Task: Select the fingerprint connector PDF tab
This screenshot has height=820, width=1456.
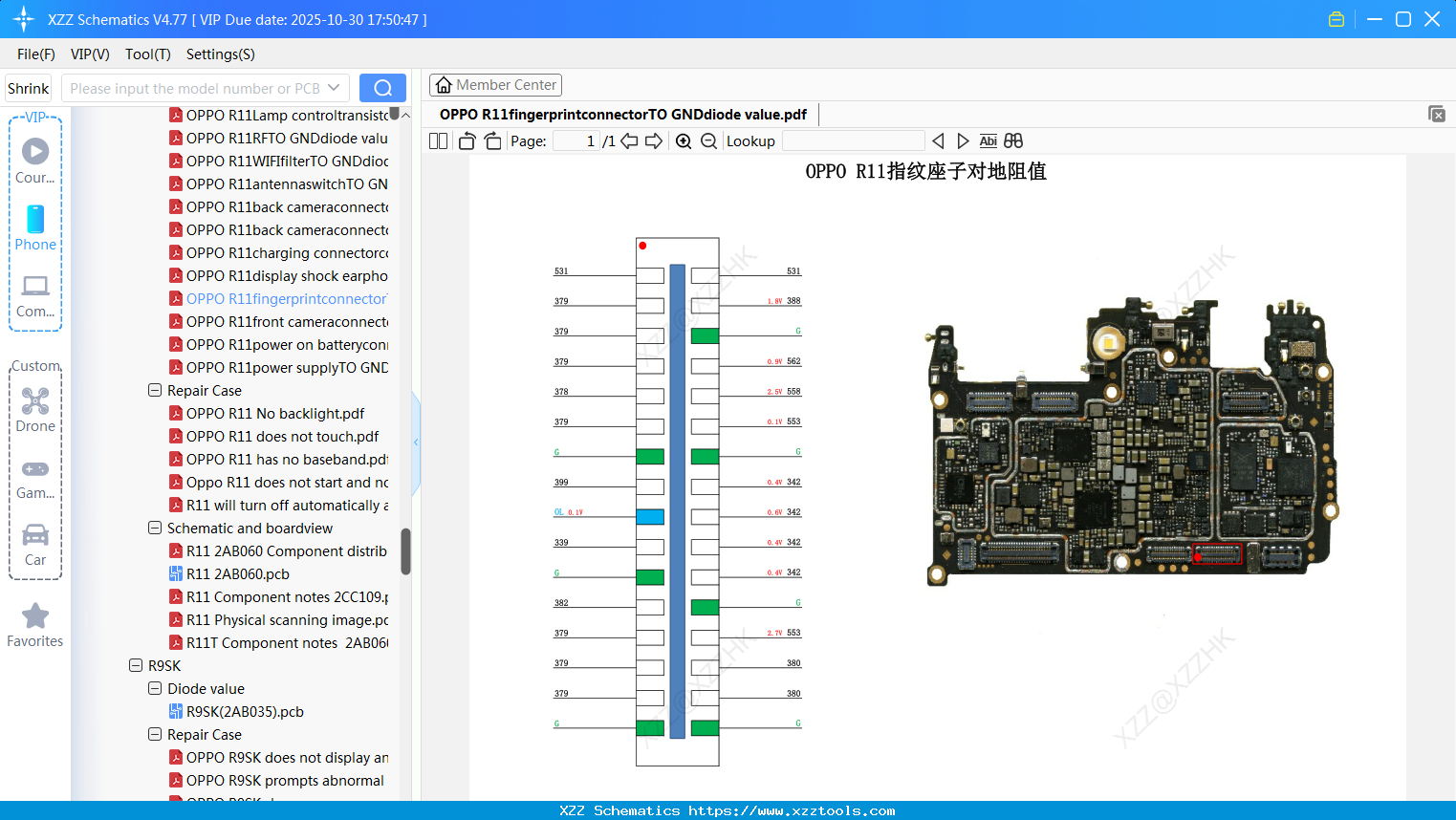Action: [623, 114]
